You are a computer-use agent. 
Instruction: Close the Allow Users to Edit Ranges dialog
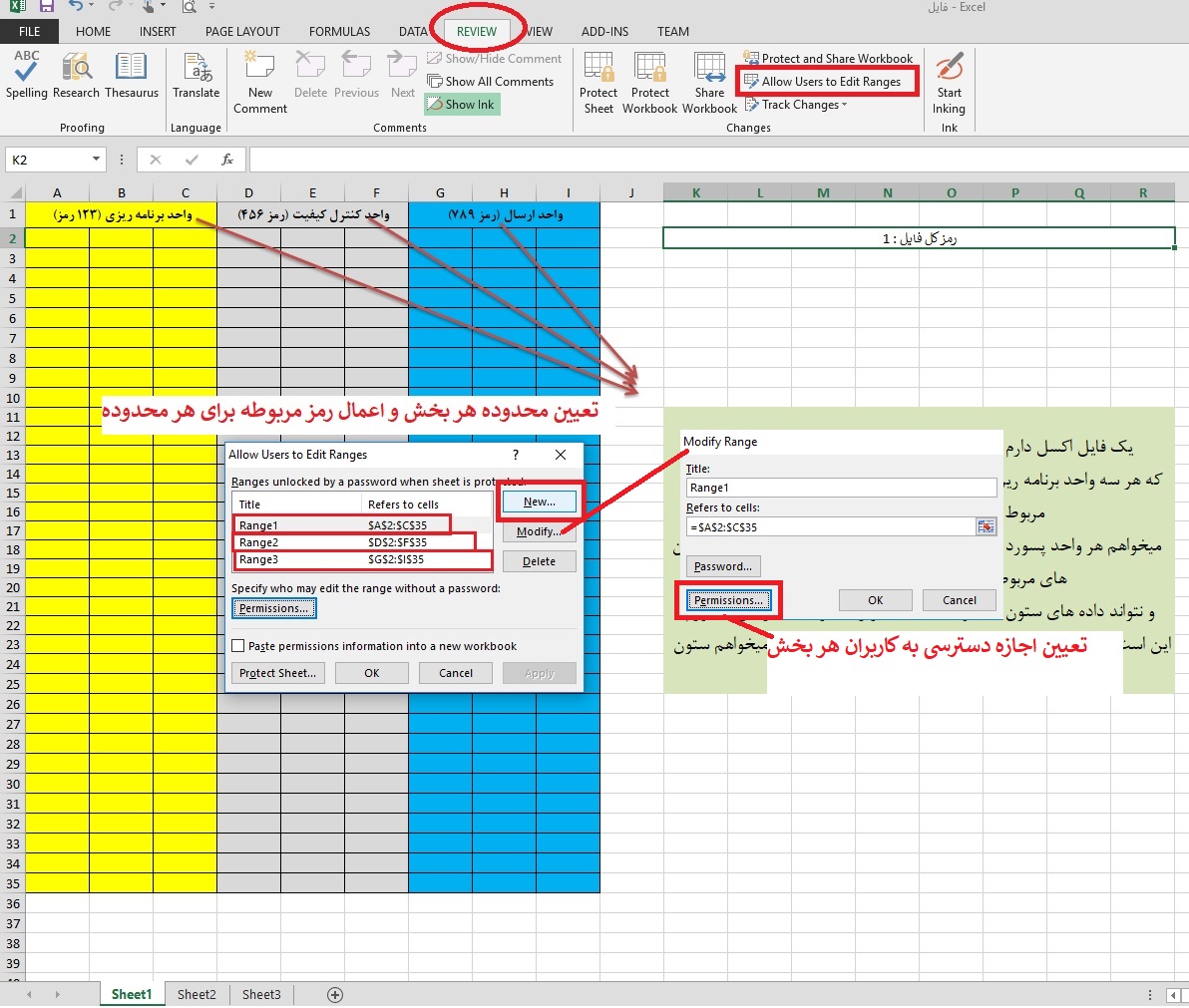[561, 455]
